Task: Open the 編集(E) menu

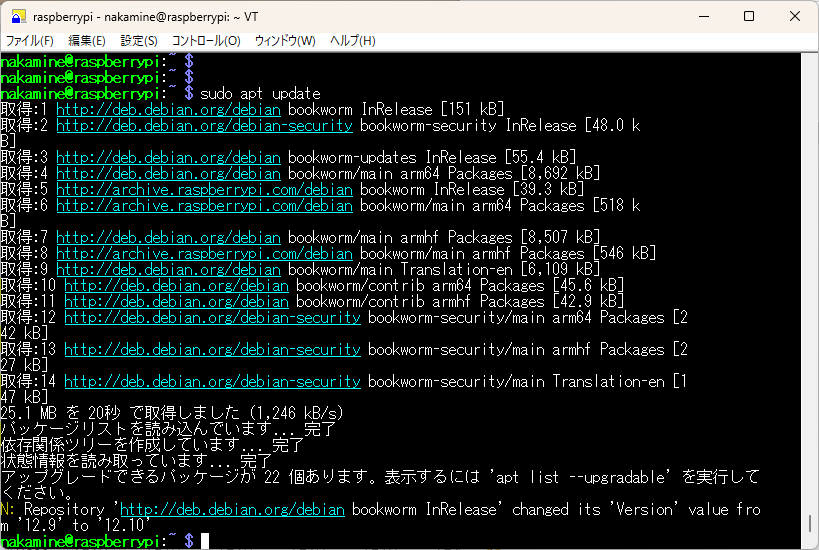Action: point(86,41)
